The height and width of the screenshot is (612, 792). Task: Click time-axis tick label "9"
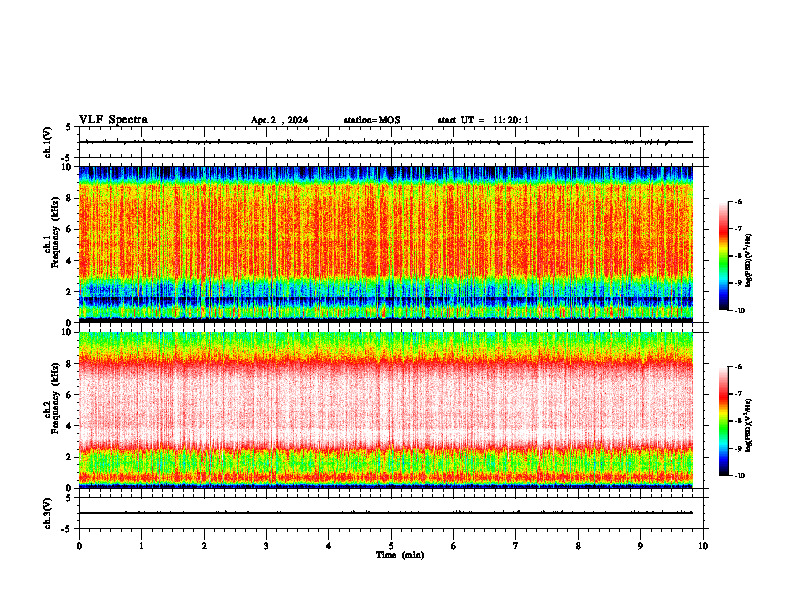pyautogui.click(x=640, y=546)
